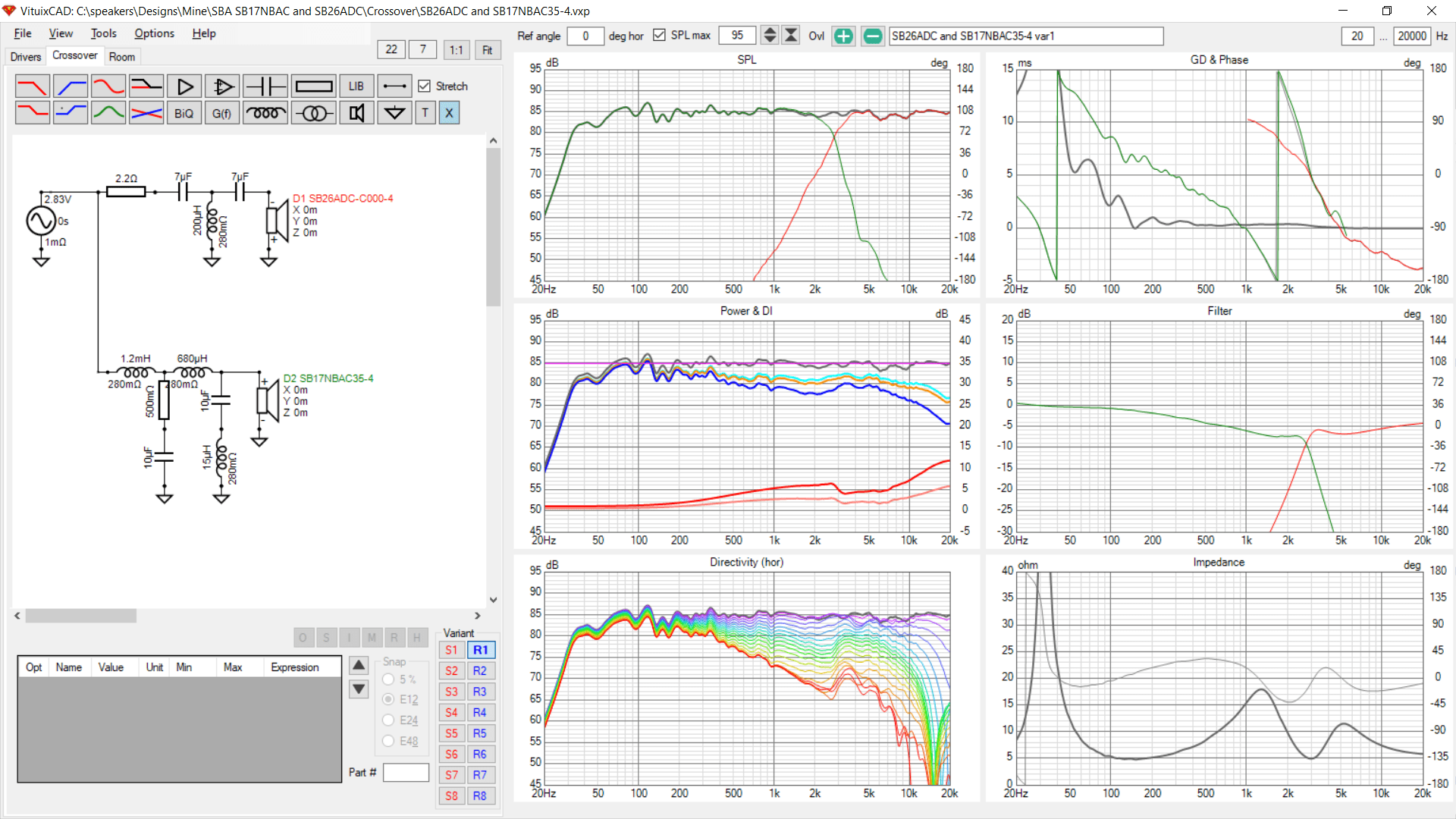
Task: Click the Fit schematic button
Action: pos(488,50)
